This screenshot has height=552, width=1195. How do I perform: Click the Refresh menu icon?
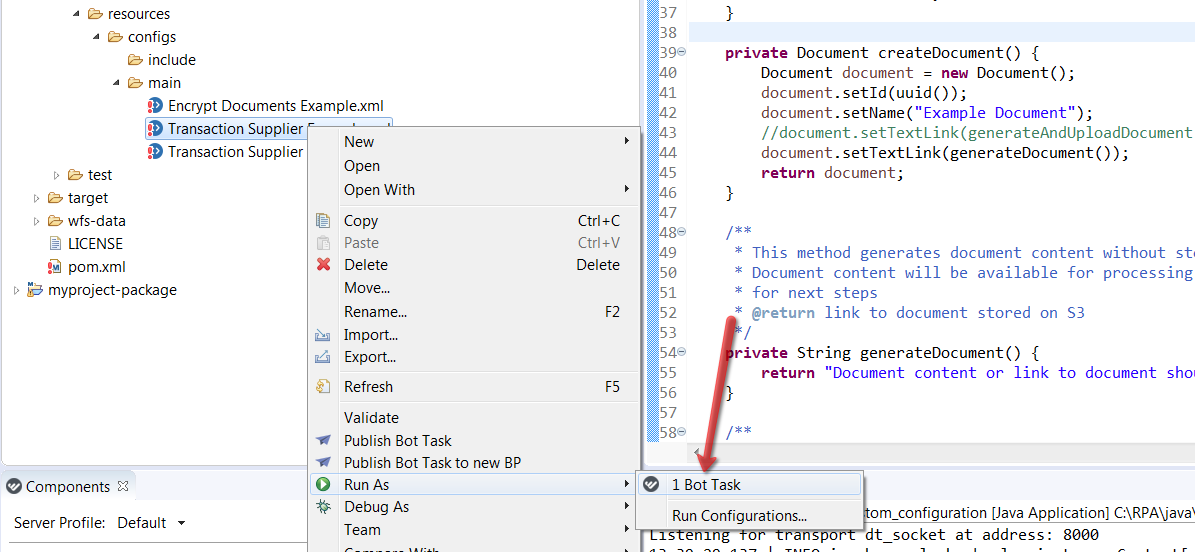tap(323, 387)
